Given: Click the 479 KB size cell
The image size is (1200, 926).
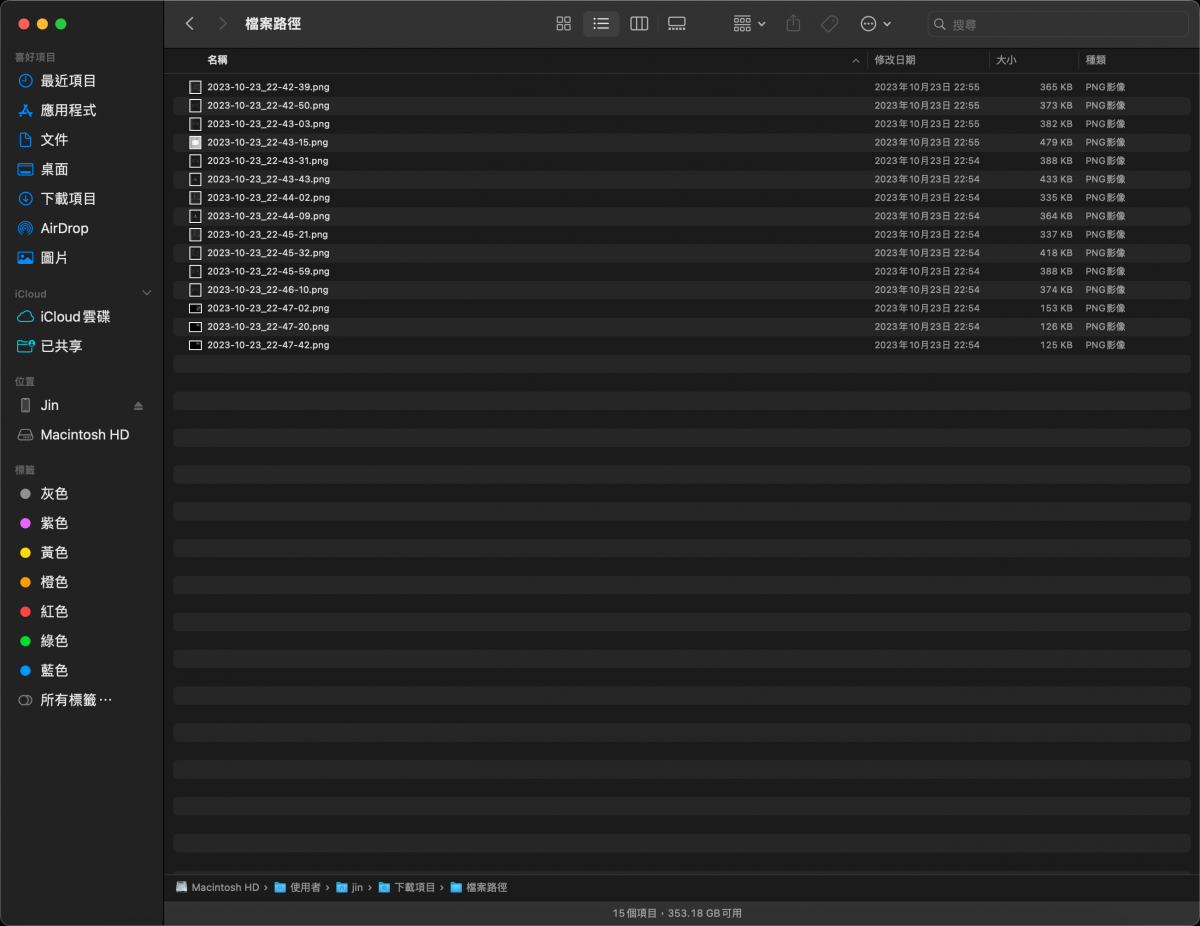Looking at the screenshot, I should click(x=1056, y=143).
